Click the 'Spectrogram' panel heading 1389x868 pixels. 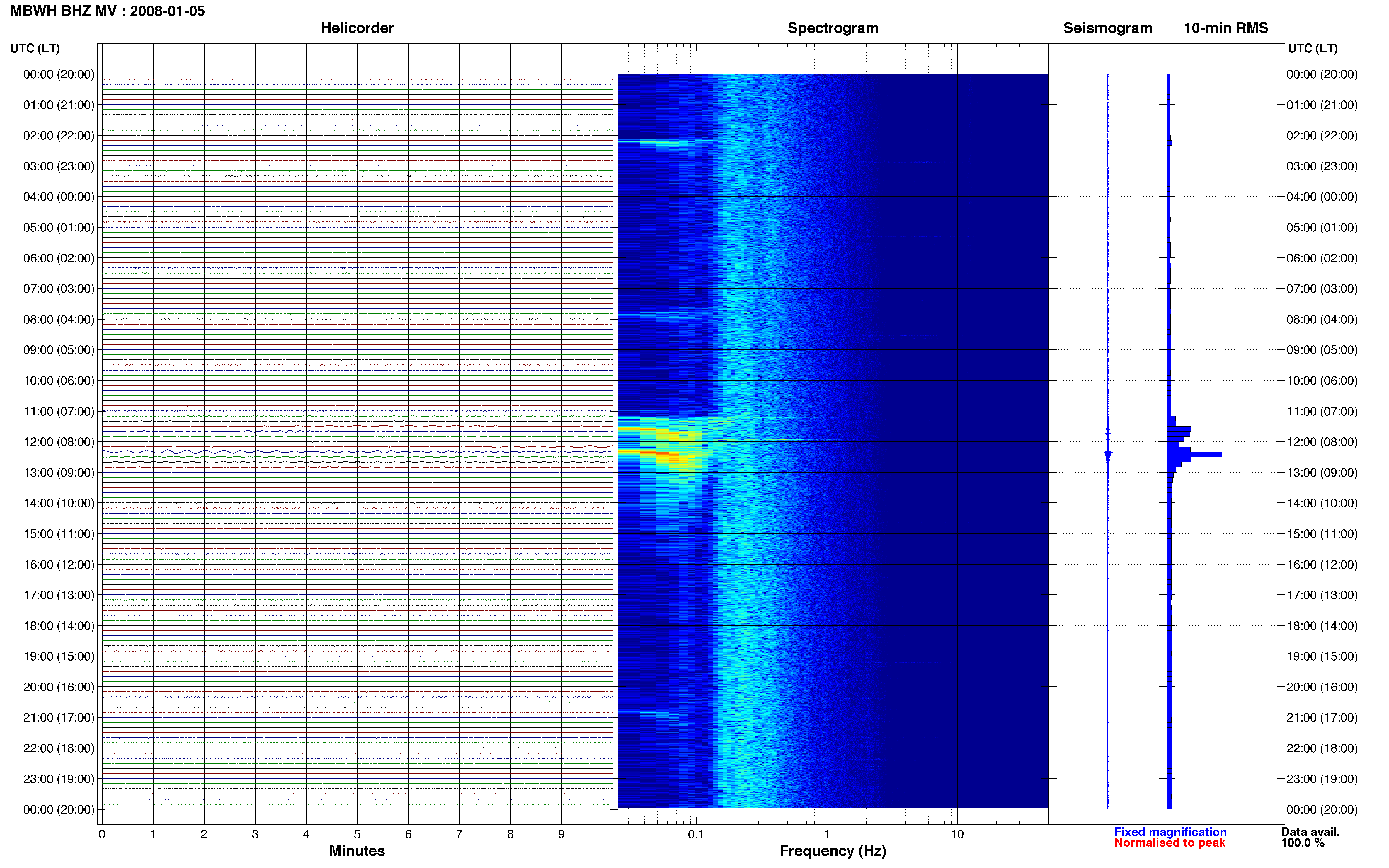point(833,28)
